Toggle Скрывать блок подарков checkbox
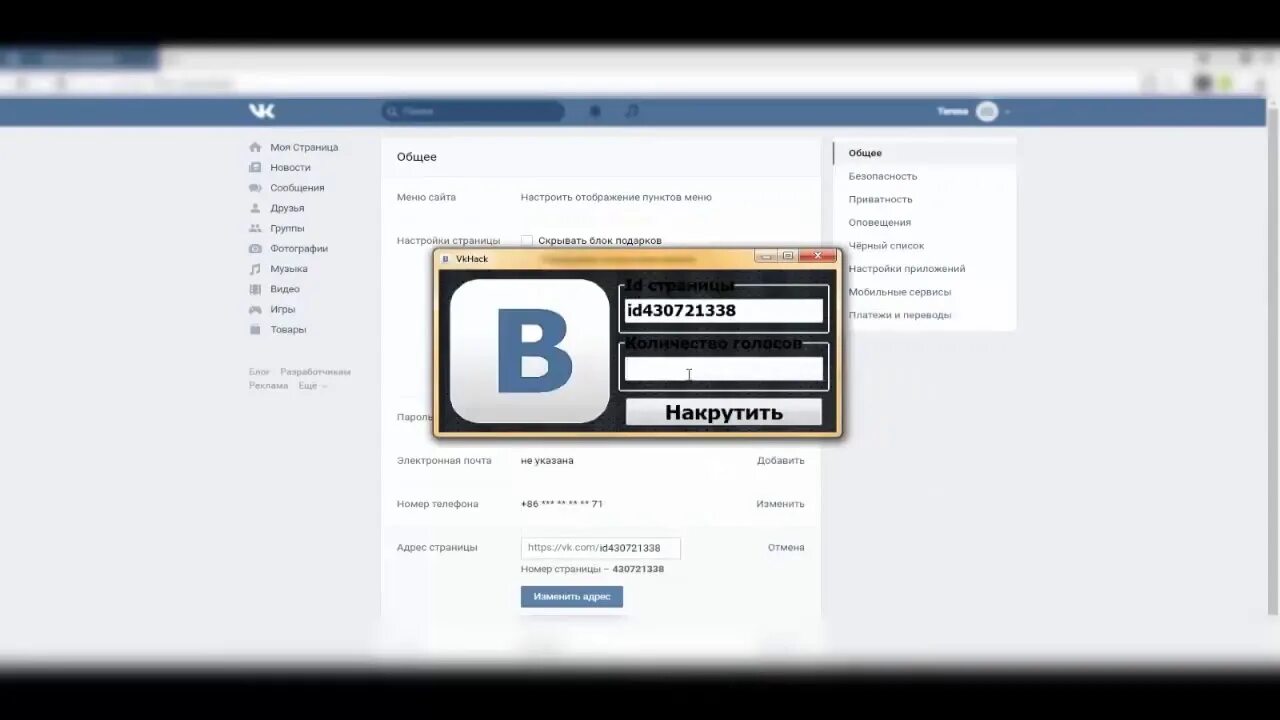1280x720 pixels. coord(527,240)
